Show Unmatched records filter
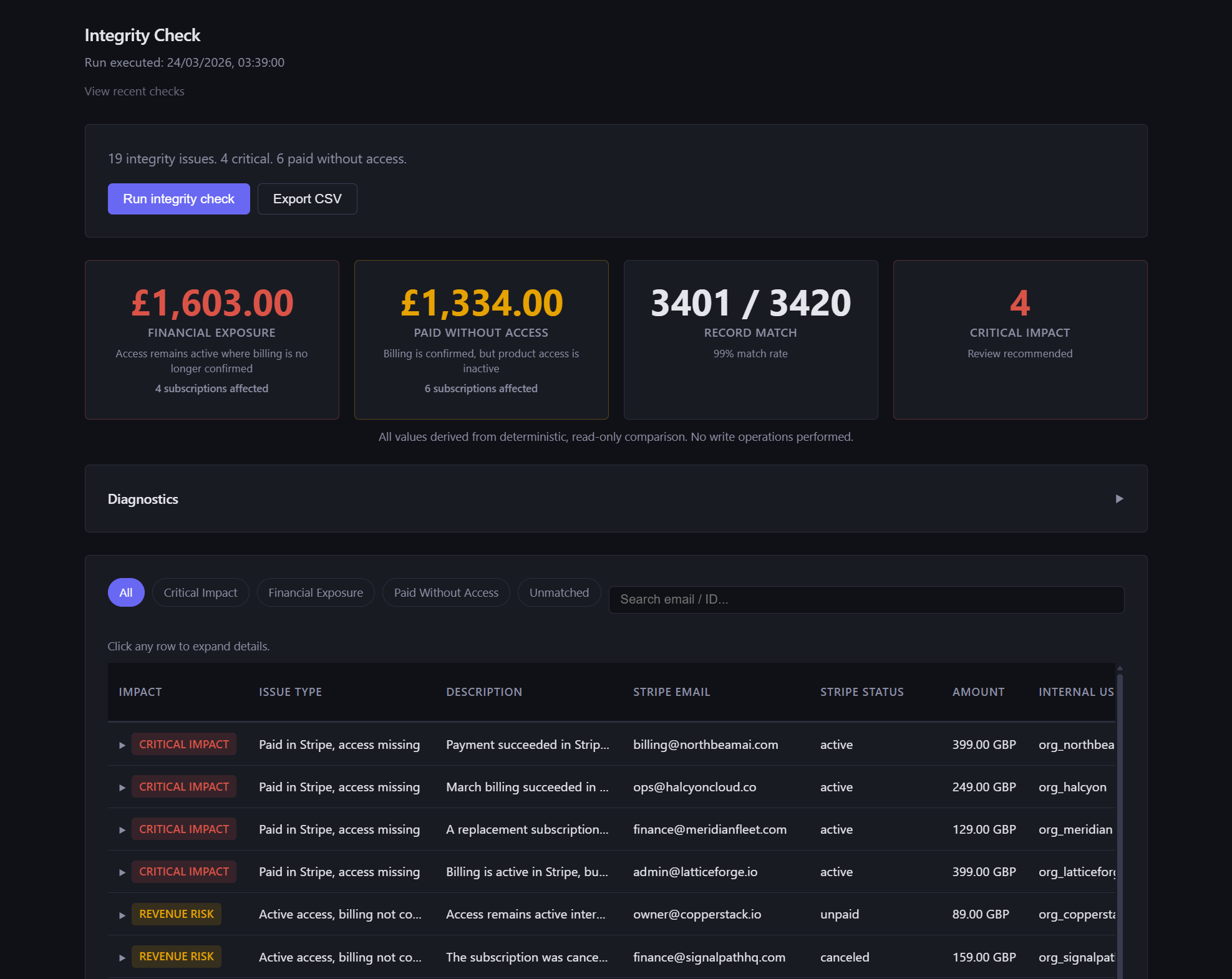The image size is (1232, 979). [x=559, y=592]
